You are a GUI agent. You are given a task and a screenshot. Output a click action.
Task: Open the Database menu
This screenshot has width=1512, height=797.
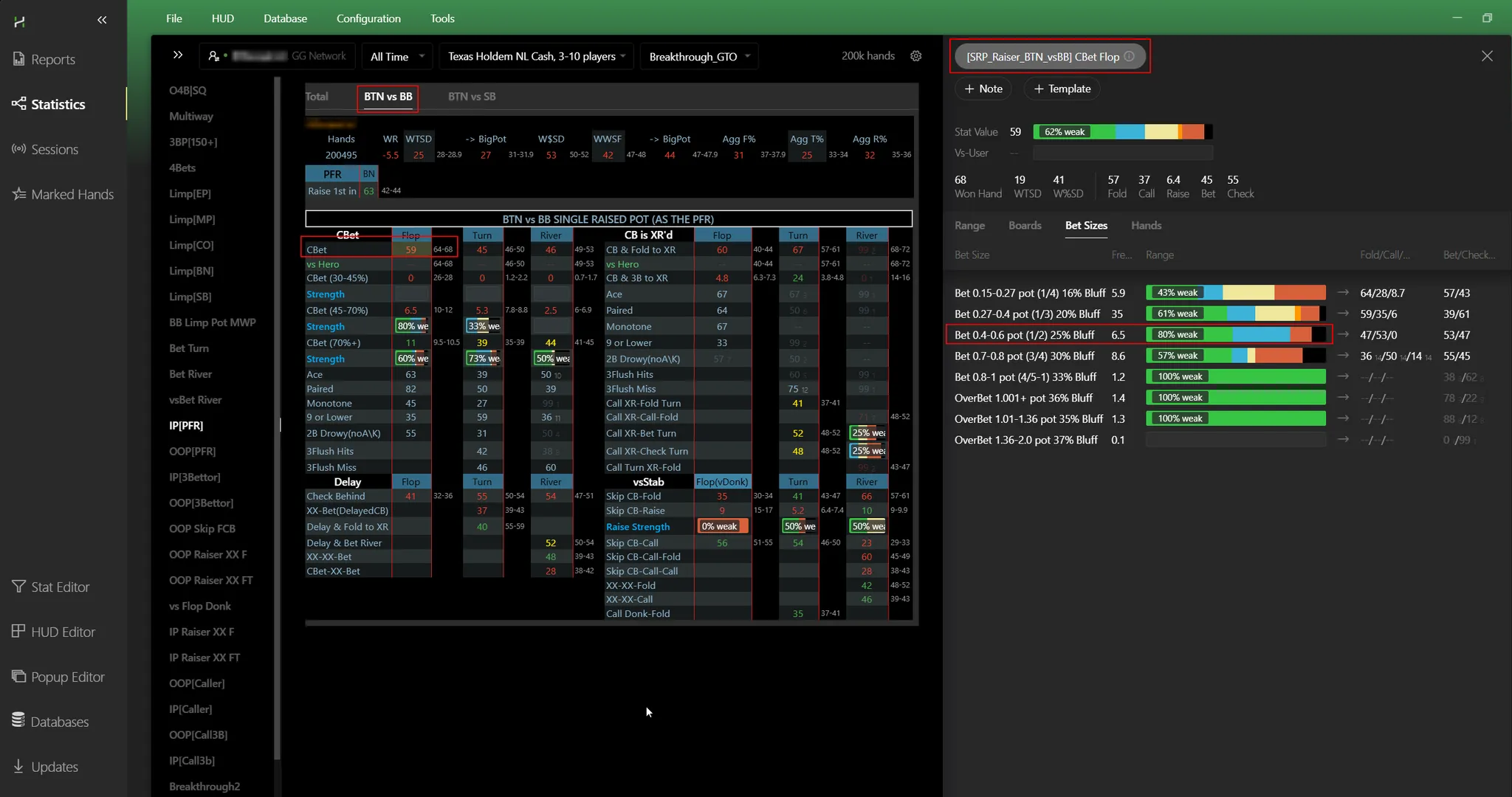click(285, 18)
